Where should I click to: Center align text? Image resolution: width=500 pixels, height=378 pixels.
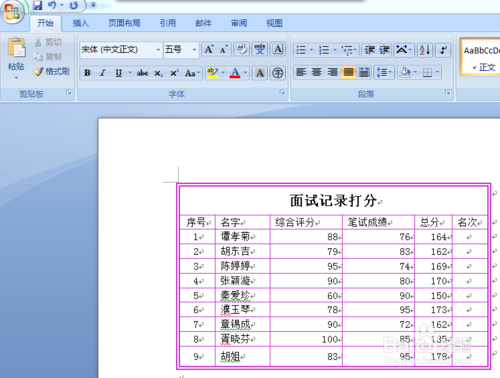[316, 72]
